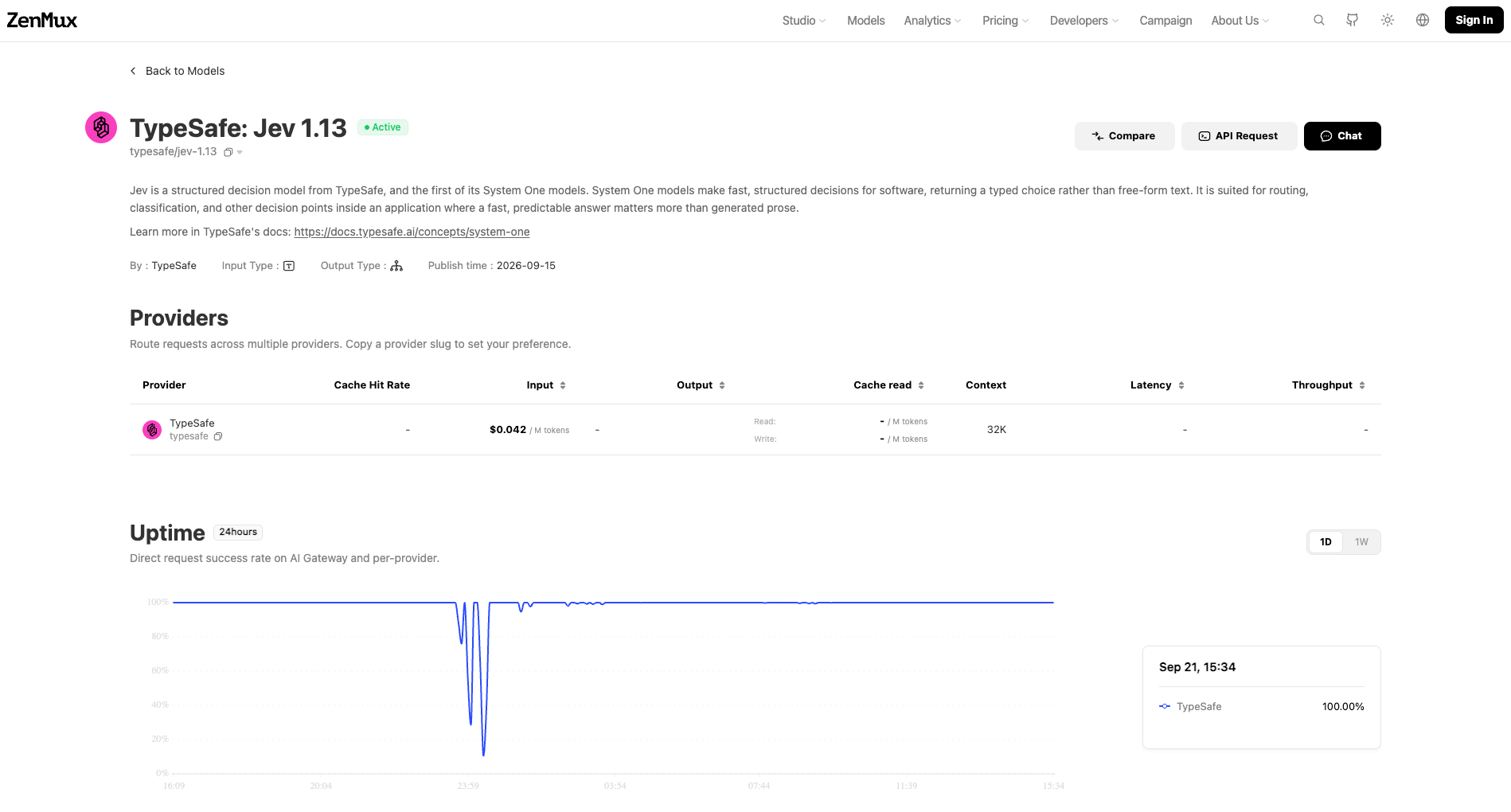This screenshot has height=812, width=1511.
Task: Sort providers by Cache read
Action: click(921, 385)
